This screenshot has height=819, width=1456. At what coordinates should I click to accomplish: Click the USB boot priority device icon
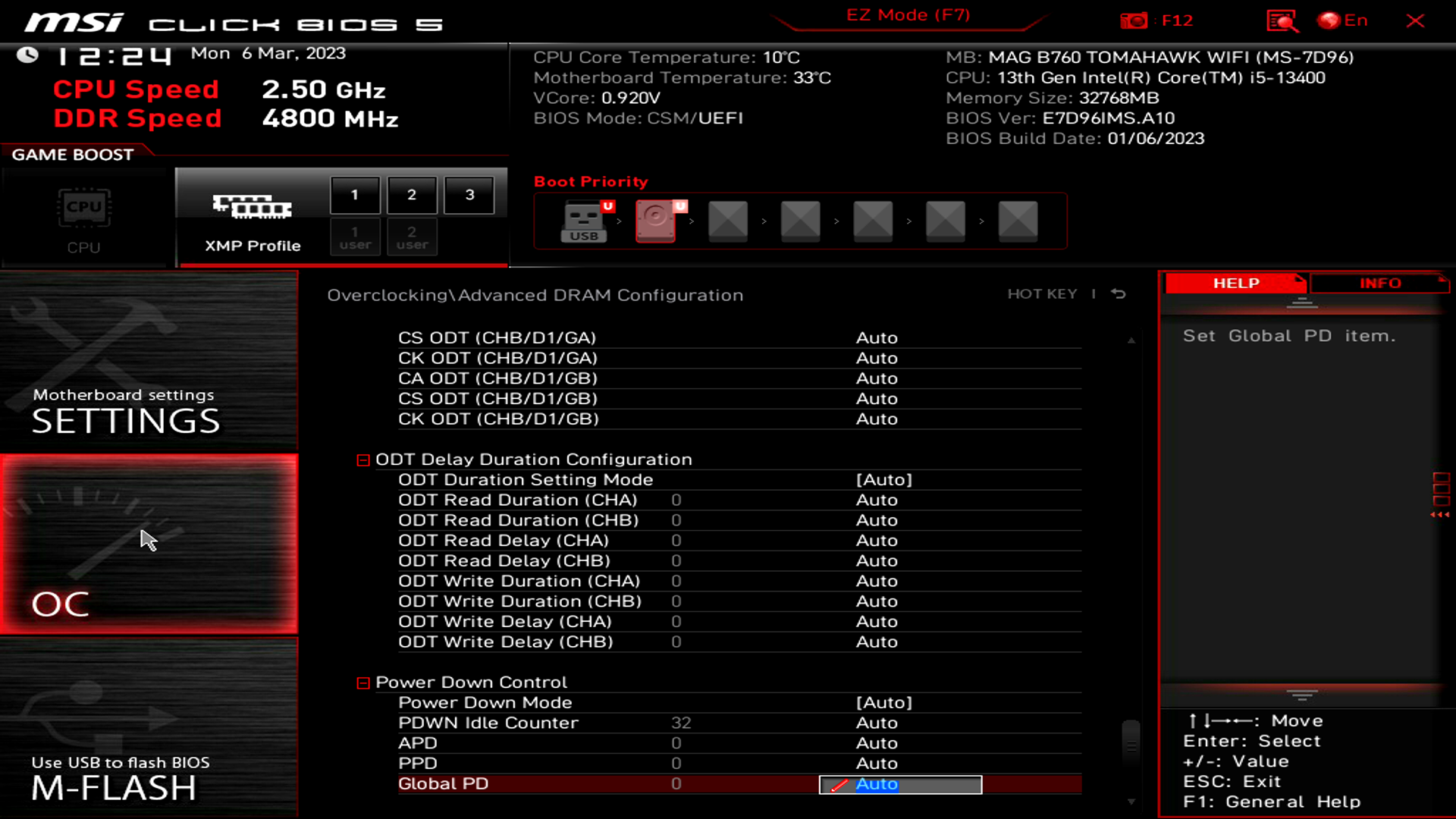pos(585,219)
